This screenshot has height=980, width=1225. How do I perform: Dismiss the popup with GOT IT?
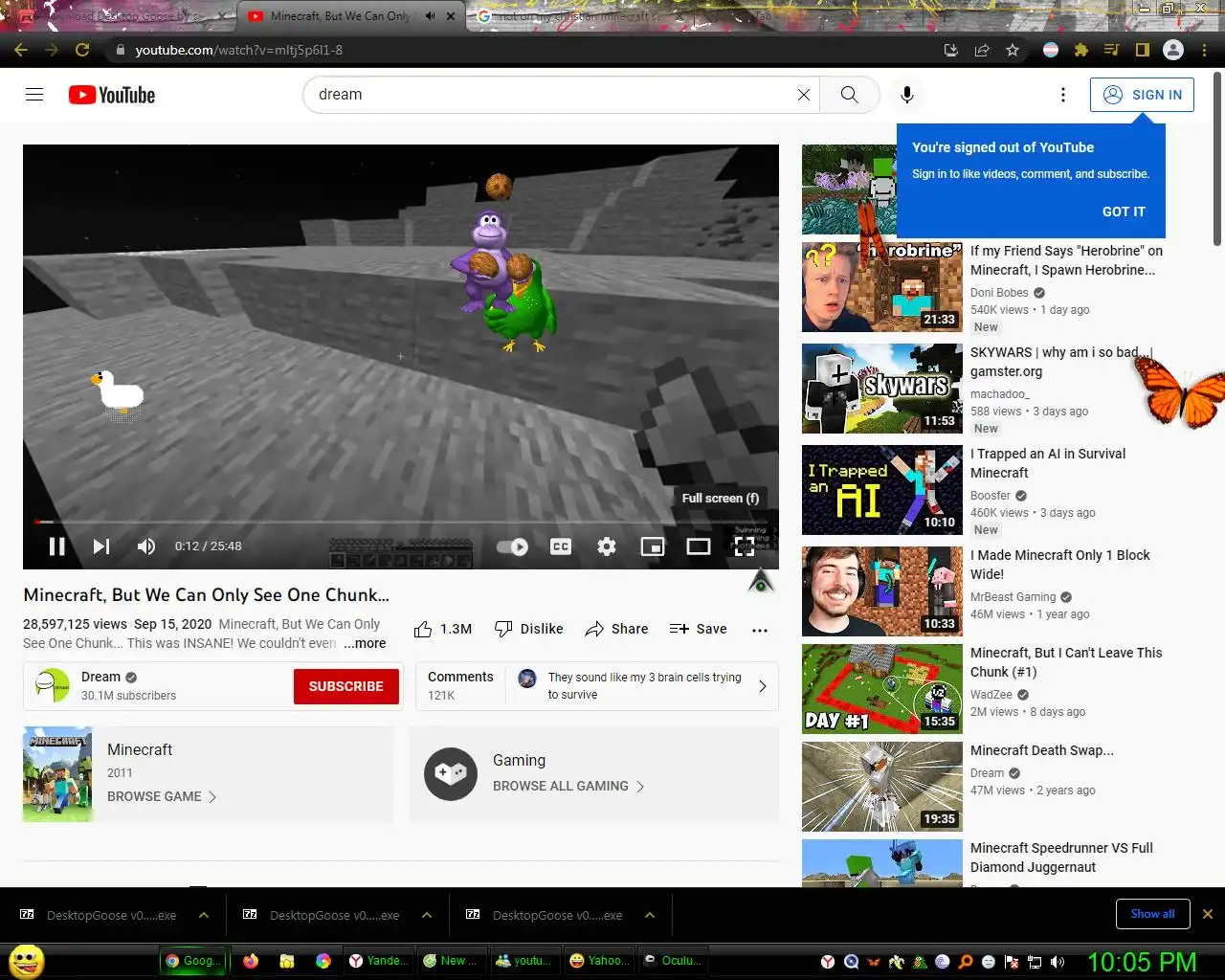1124,212
